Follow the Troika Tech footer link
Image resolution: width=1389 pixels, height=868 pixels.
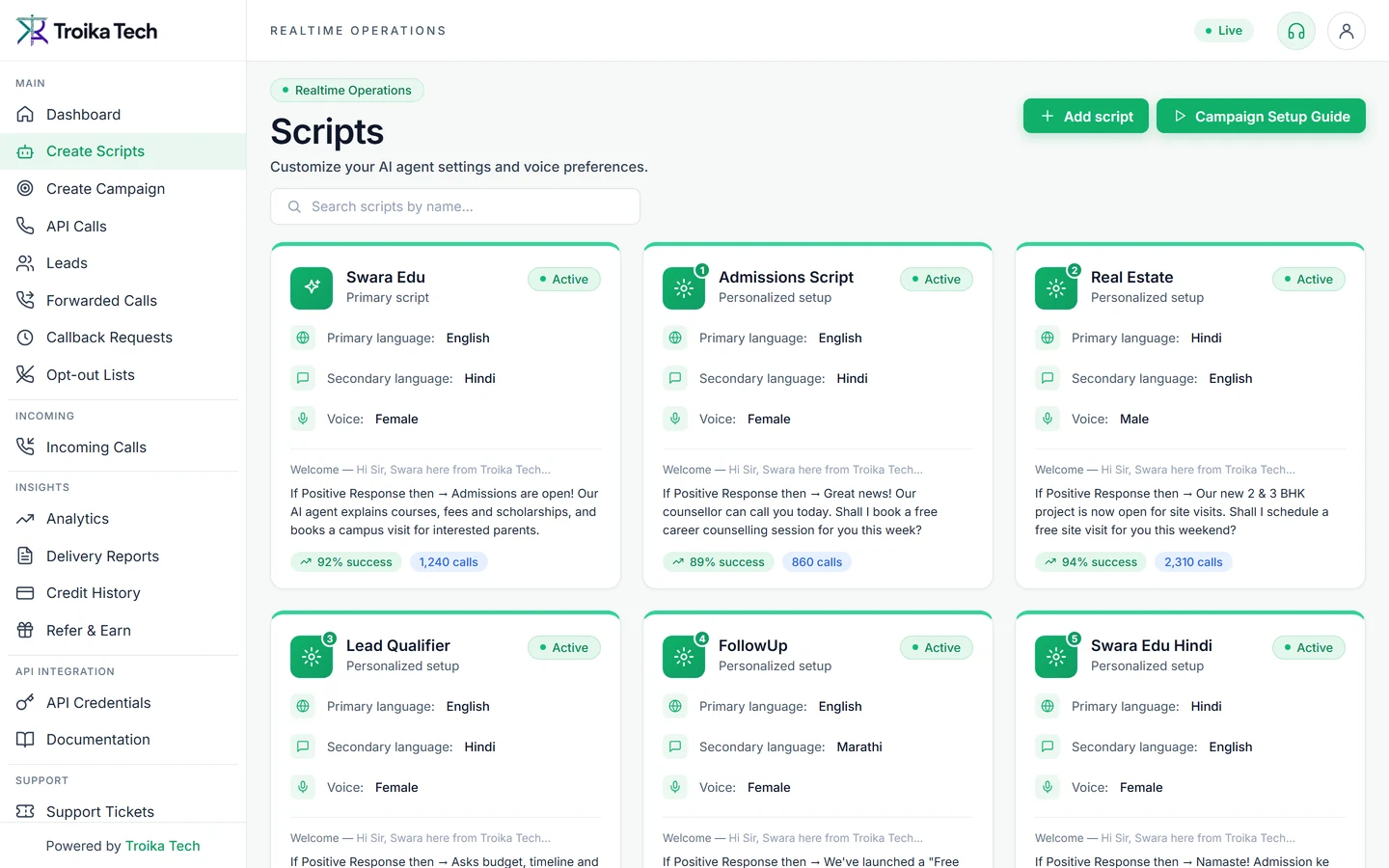pos(163,846)
